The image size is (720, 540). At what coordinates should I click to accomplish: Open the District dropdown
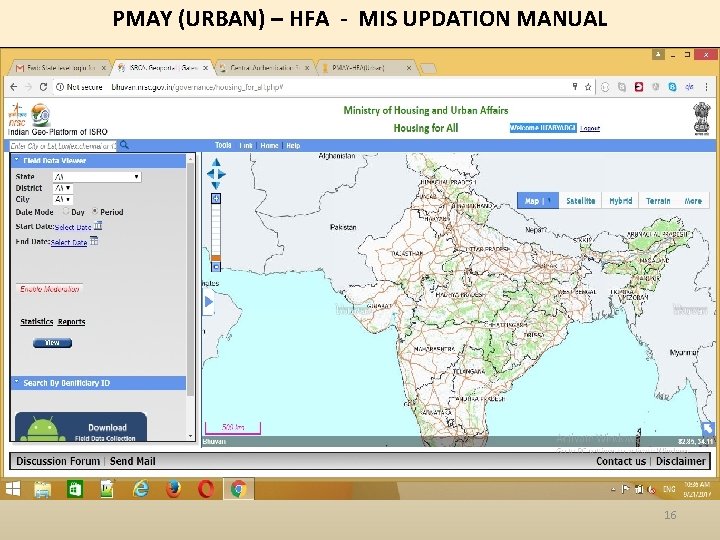63,188
